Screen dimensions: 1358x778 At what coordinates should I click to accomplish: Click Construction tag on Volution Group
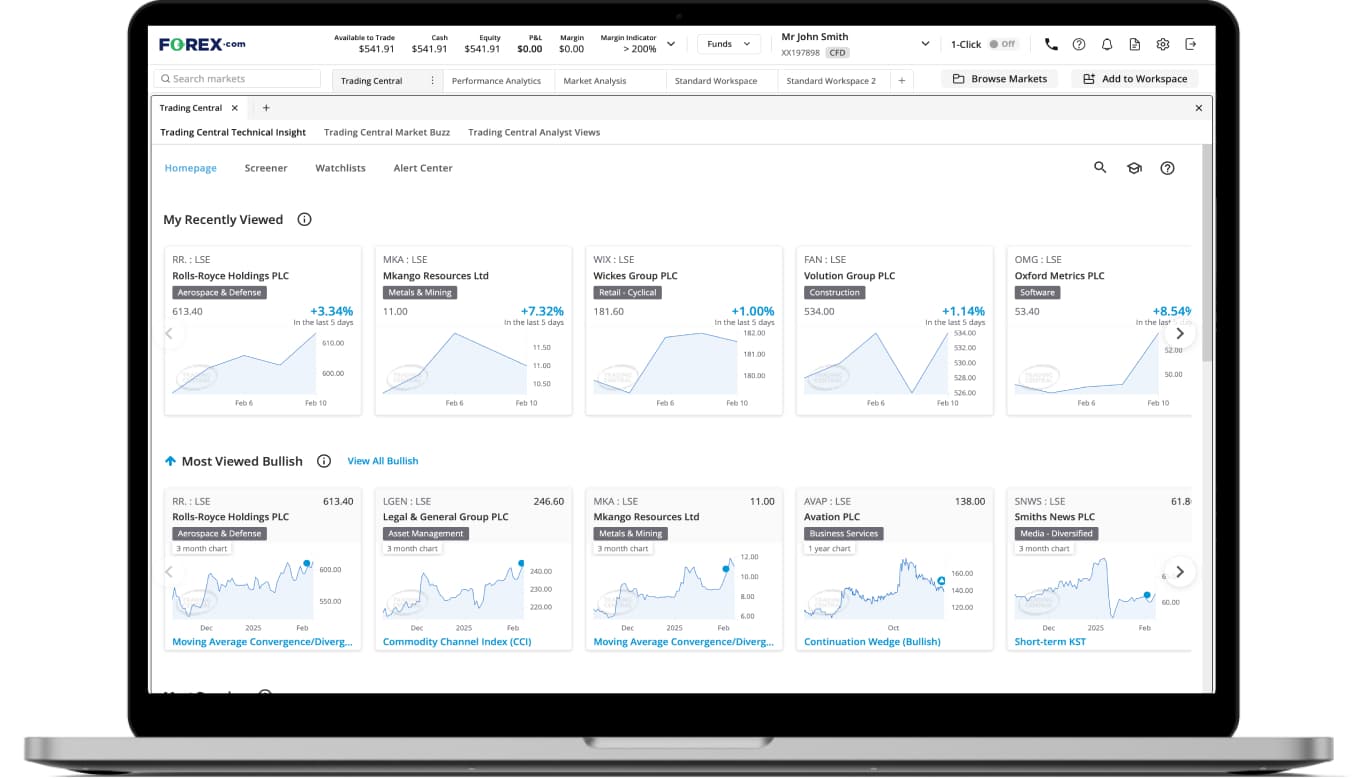pos(835,293)
